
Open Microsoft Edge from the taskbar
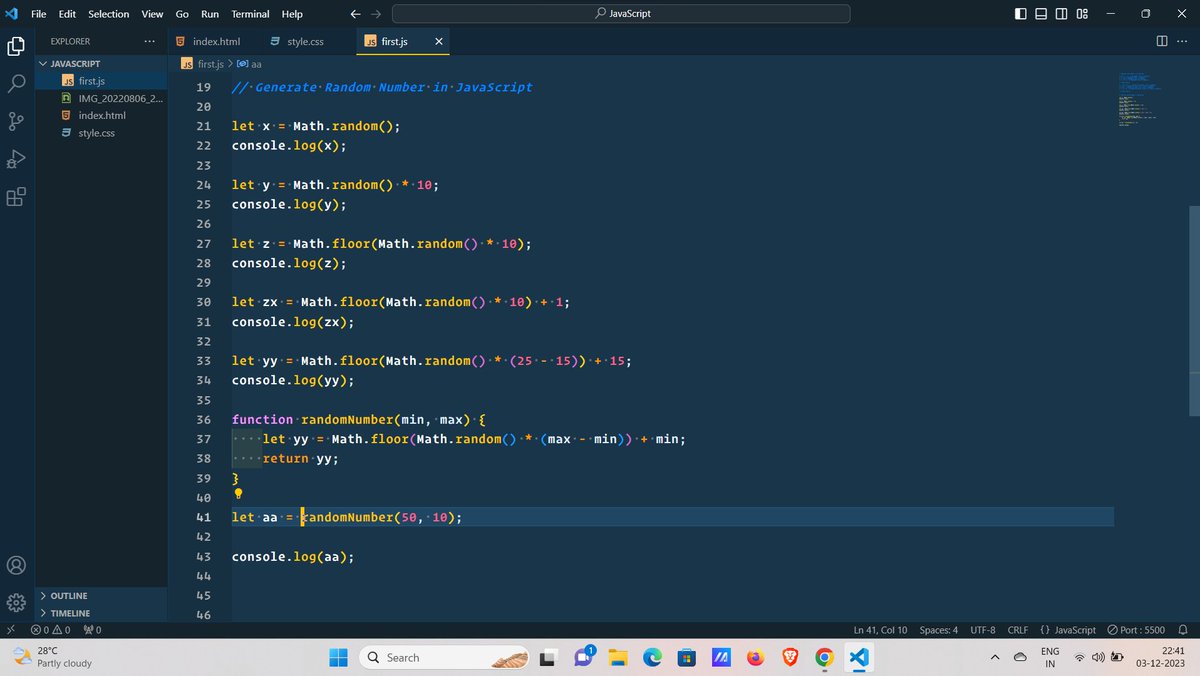652,657
